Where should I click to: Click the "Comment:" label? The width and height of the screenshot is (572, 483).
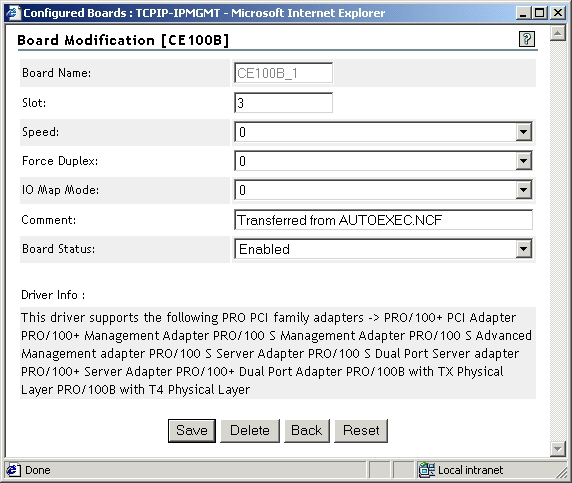coord(49,220)
